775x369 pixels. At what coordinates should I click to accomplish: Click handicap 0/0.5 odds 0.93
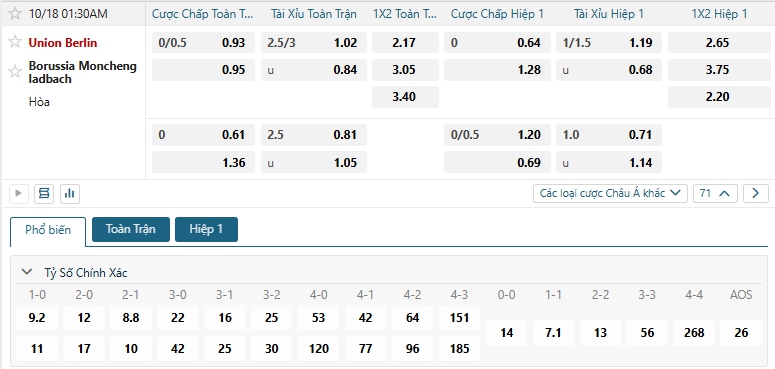tap(204, 42)
